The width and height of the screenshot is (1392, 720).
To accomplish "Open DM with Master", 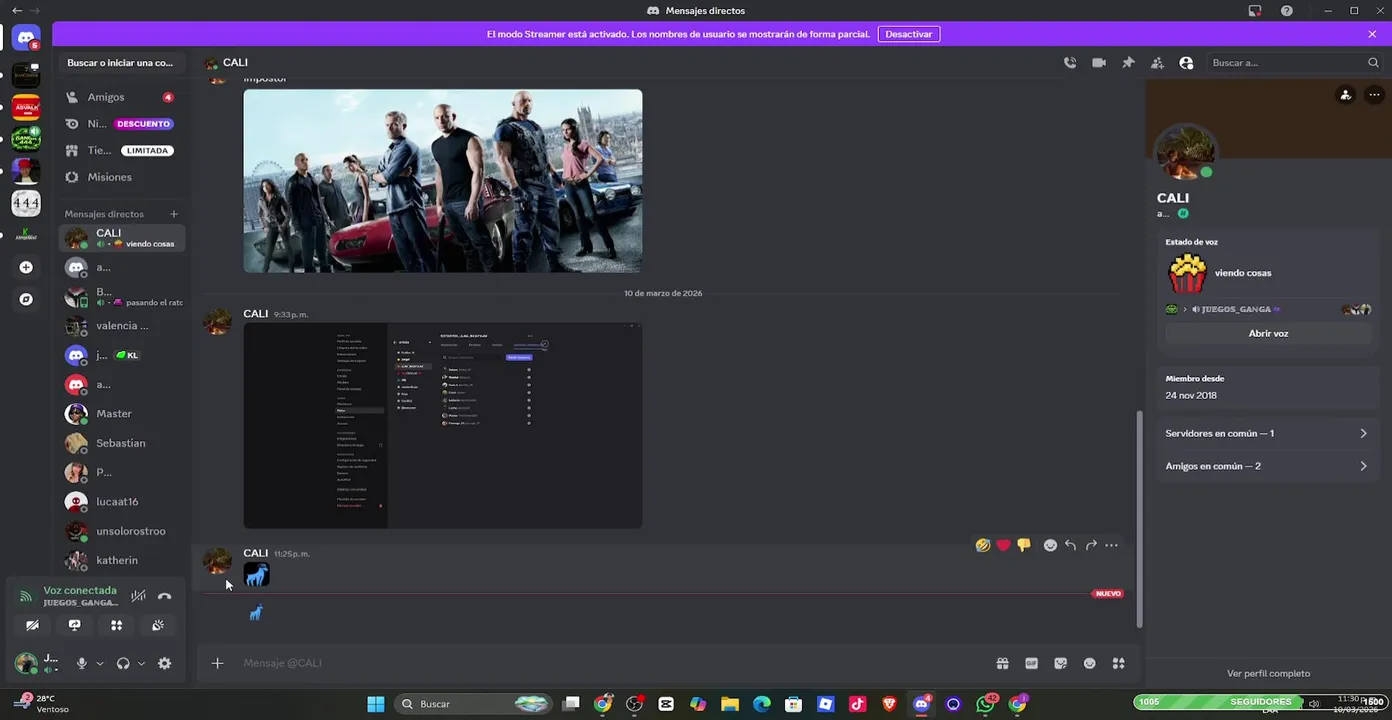I will (x=122, y=414).
